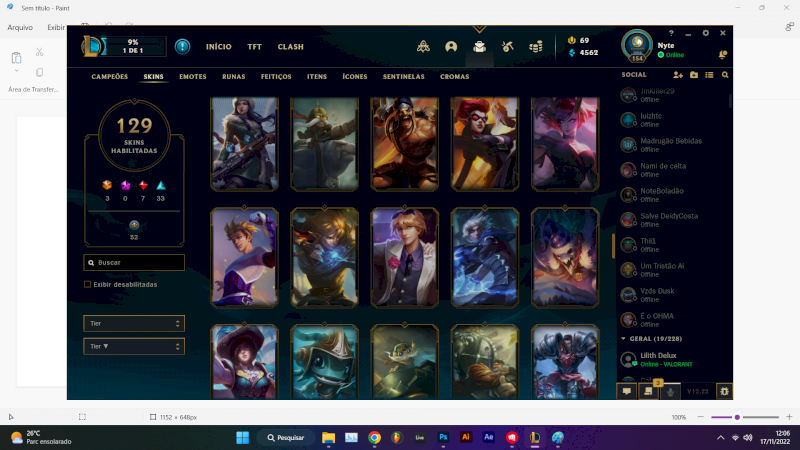Open the Windows Start button on taskbar
Image resolution: width=800 pixels, height=450 pixels.
(x=242, y=437)
